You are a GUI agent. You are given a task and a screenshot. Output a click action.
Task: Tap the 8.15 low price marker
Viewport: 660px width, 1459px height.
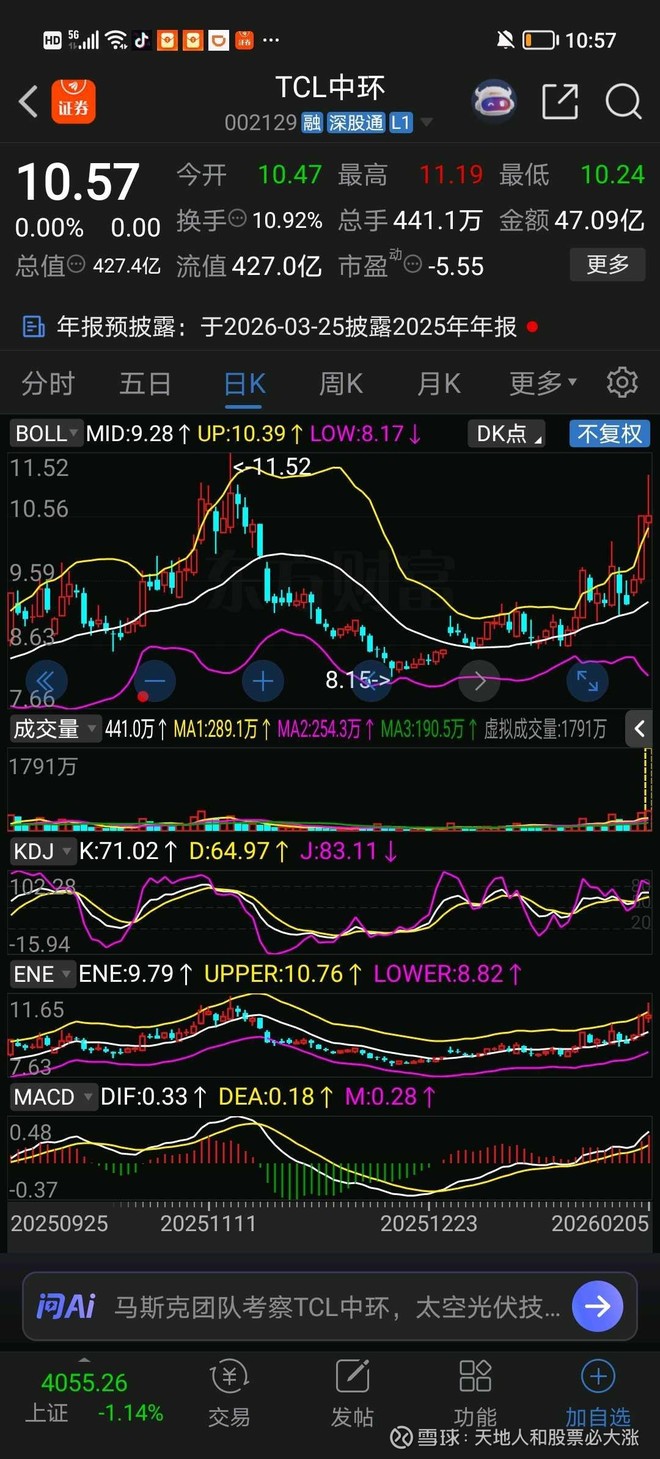click(x=357, y=680)
